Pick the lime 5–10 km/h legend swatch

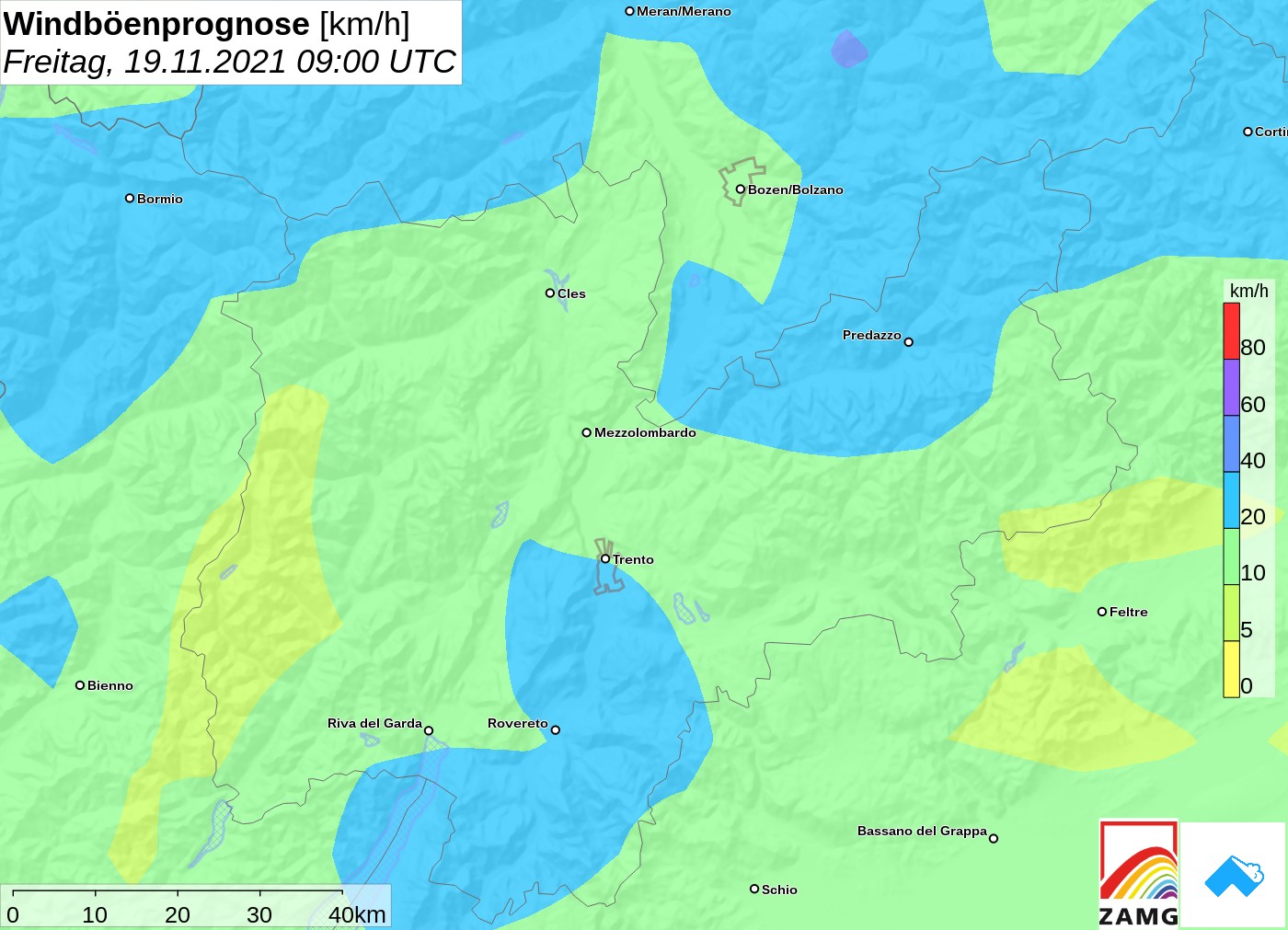tap(1231, 613)
